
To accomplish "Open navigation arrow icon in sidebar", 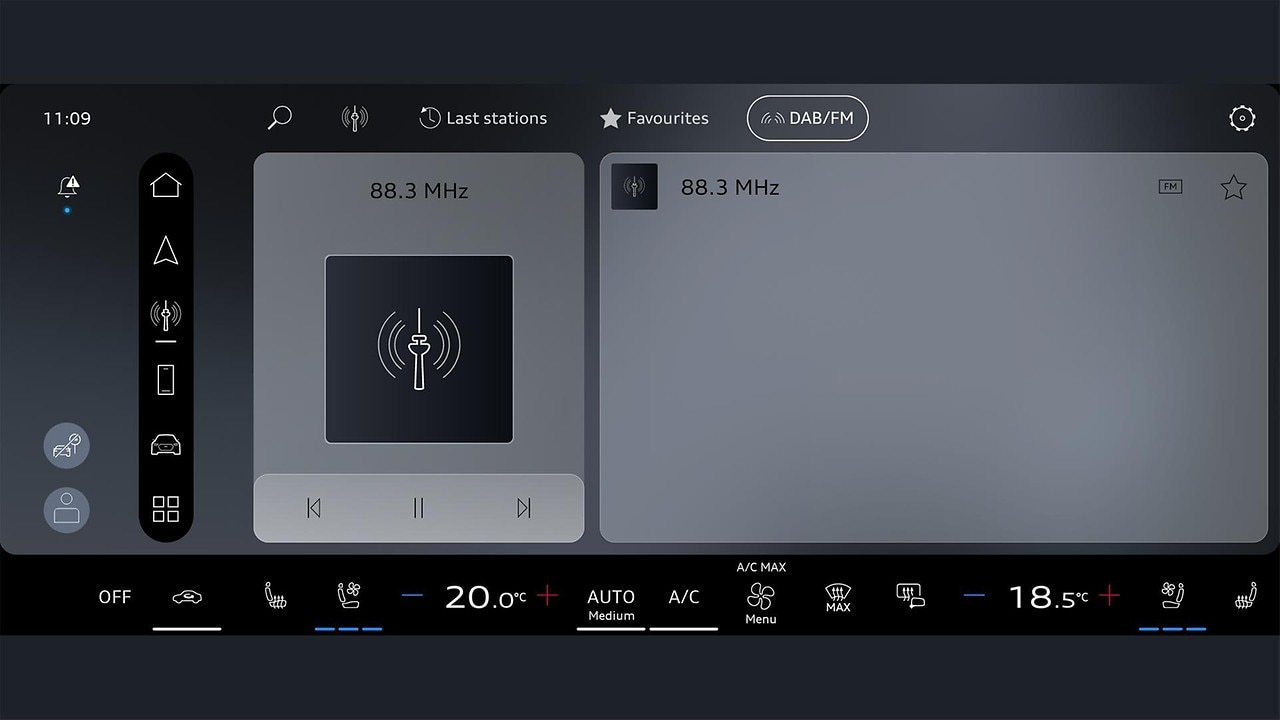I will click(166, 251).
